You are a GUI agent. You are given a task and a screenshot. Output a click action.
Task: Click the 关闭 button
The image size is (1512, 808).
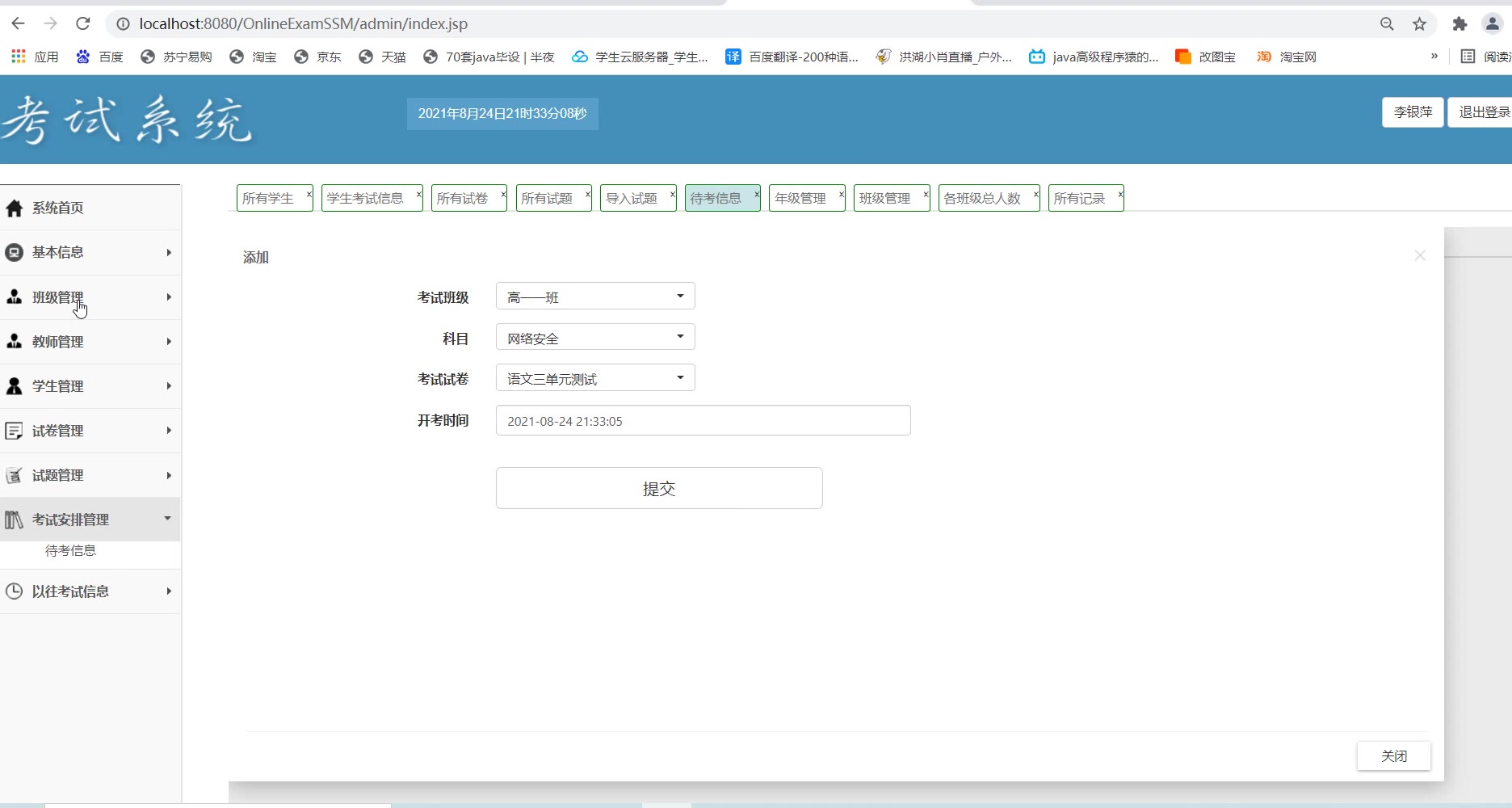coord(1393,756)
